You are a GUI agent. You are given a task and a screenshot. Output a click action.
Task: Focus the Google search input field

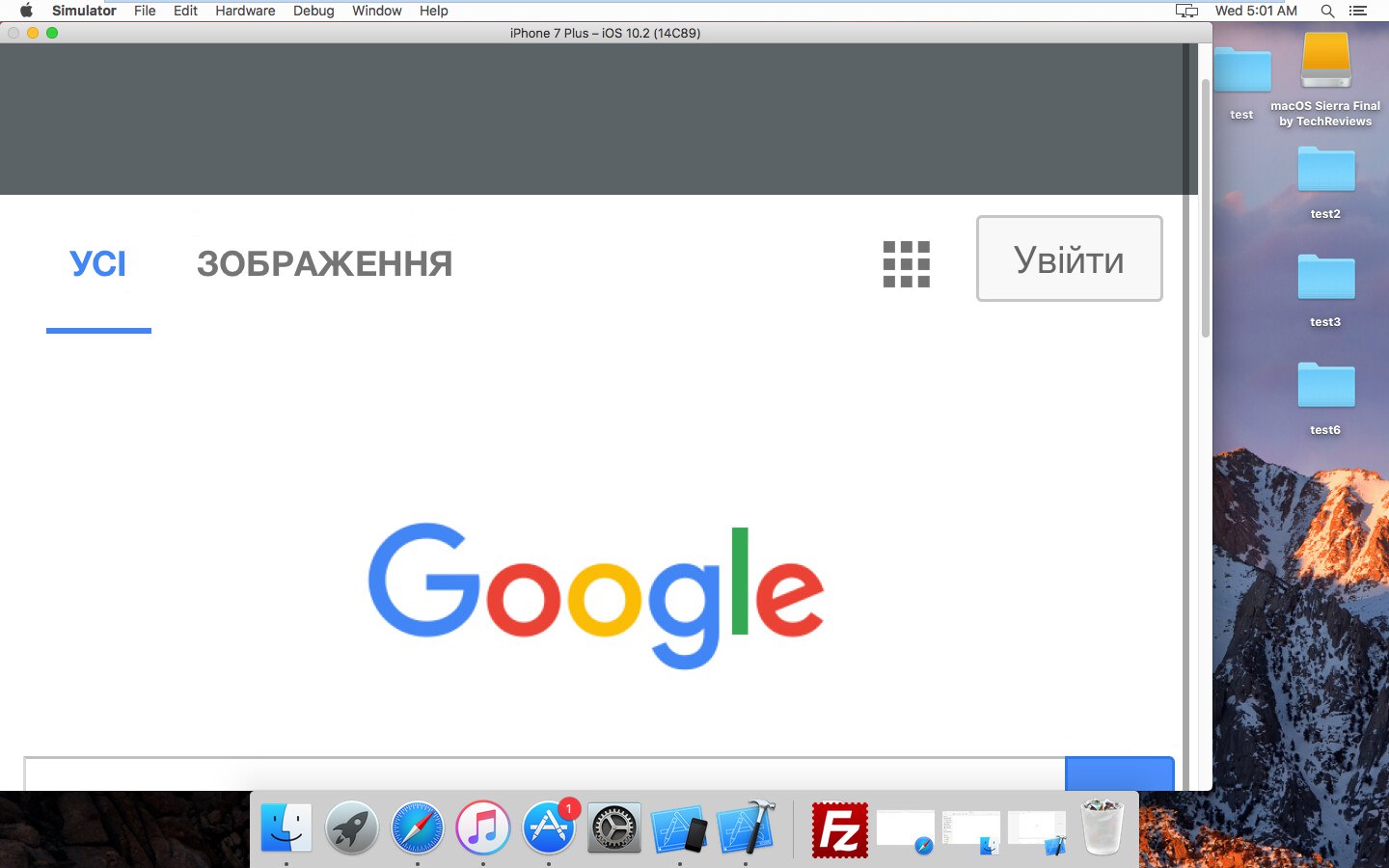coord(545,774)
